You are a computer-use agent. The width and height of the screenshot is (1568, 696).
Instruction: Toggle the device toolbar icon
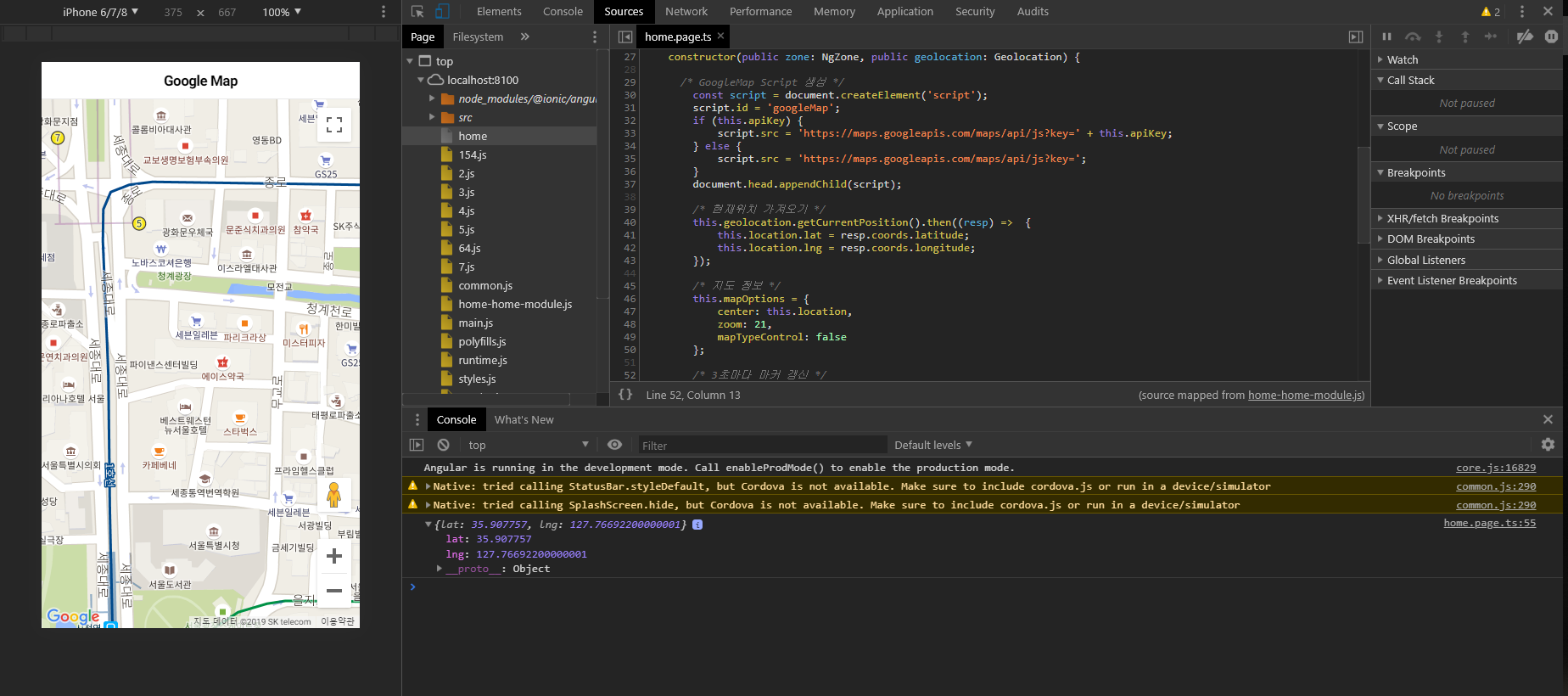click(x=442, y=12)
